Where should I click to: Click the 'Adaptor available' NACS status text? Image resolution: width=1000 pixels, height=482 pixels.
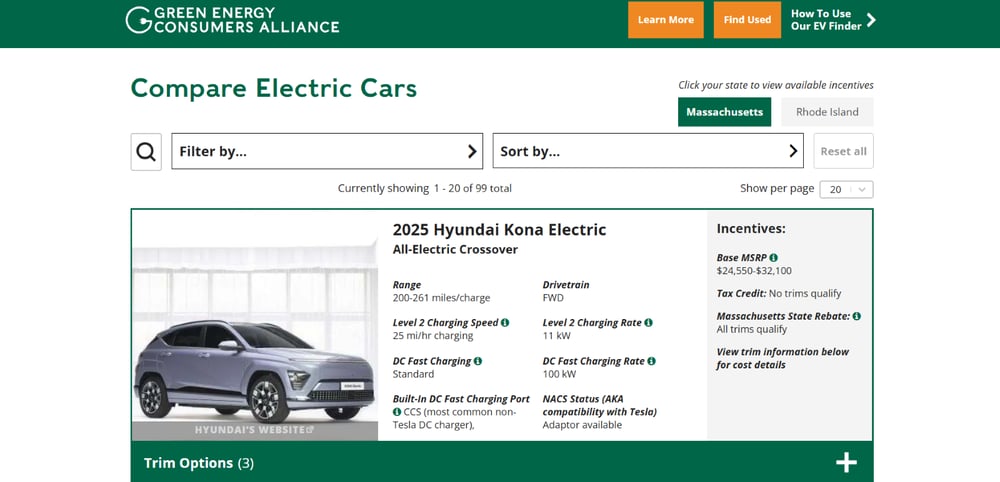click(582, 425)
